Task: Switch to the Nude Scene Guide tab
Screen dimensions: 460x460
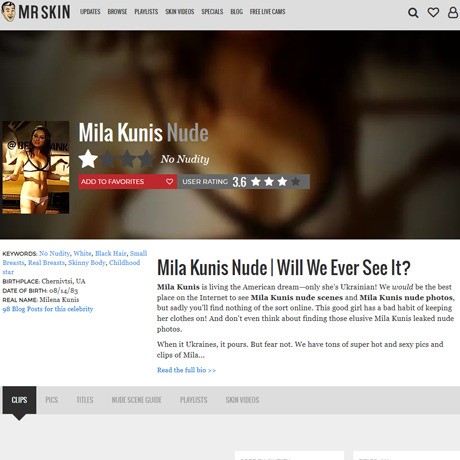Action: [x=137, y=400]
